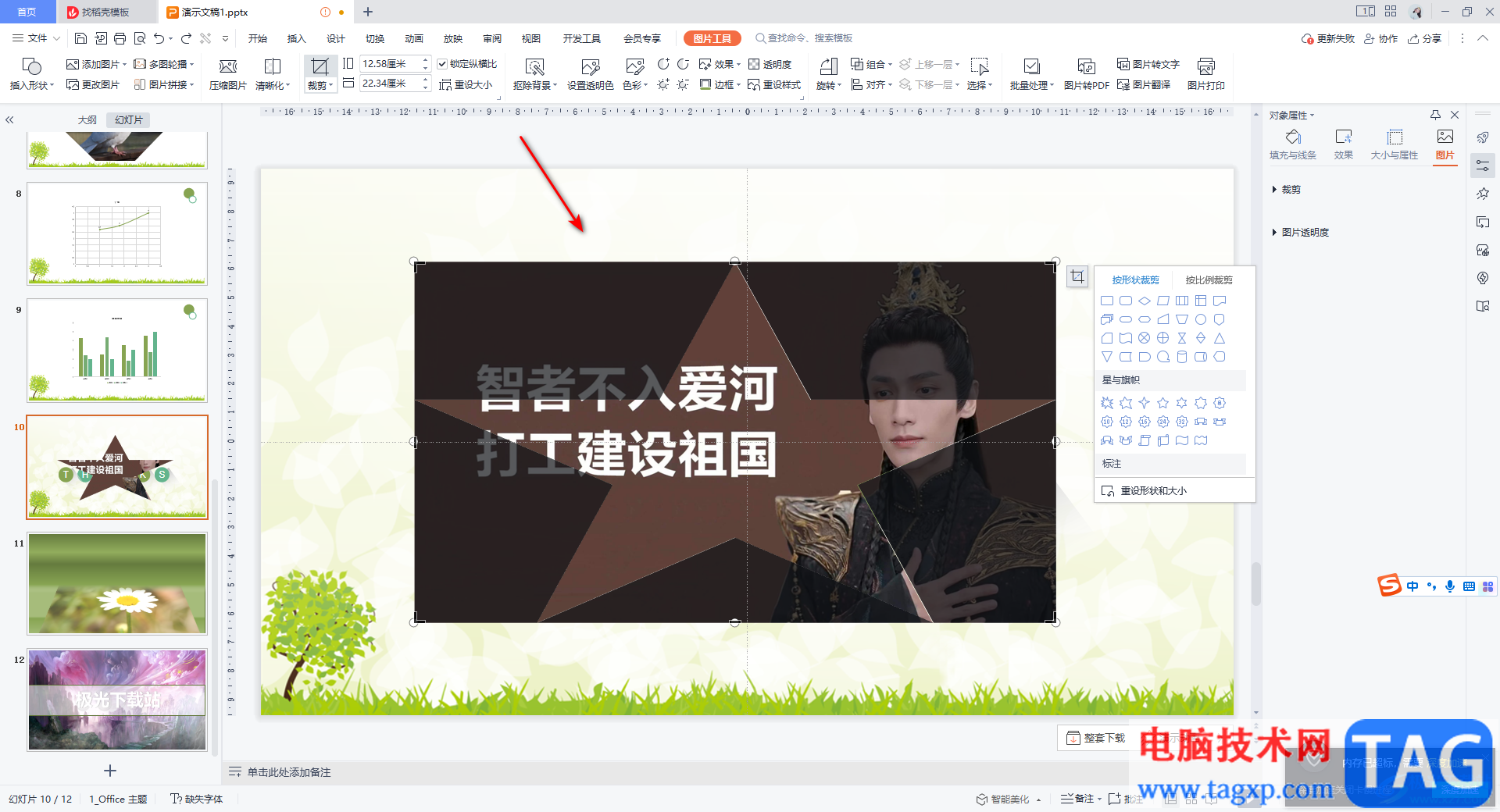Open the Picture Print (图片打印) tool
Image resolution: width=1500 pixels, height=812 pixels.
[x=1205, y=74]
